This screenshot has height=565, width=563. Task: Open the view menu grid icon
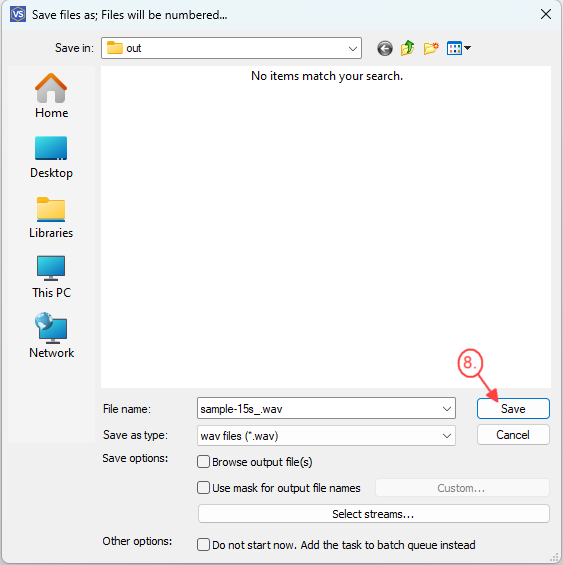click(458, 48)
